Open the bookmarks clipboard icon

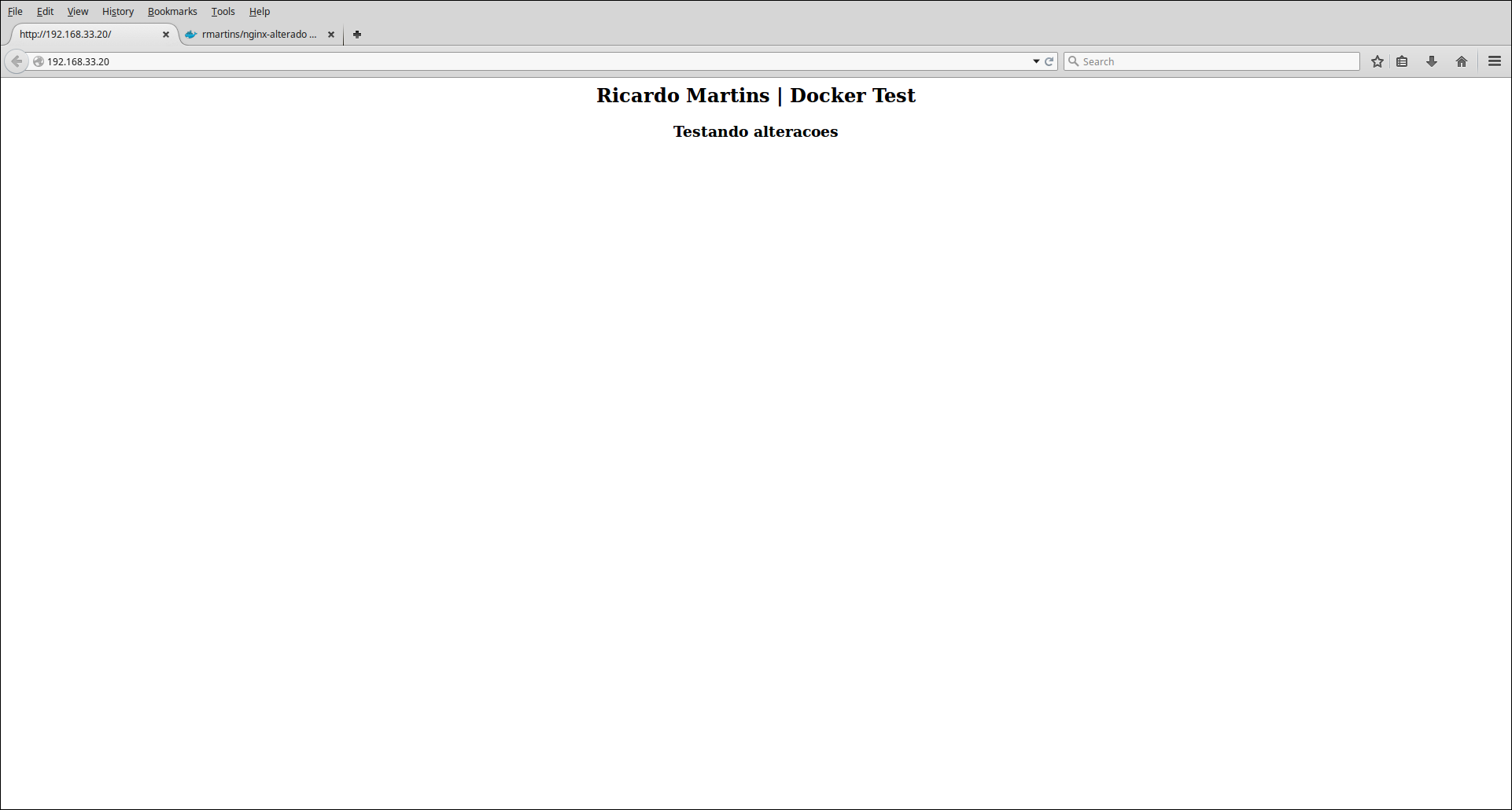pyautogui.click(x=1403, y=61)
